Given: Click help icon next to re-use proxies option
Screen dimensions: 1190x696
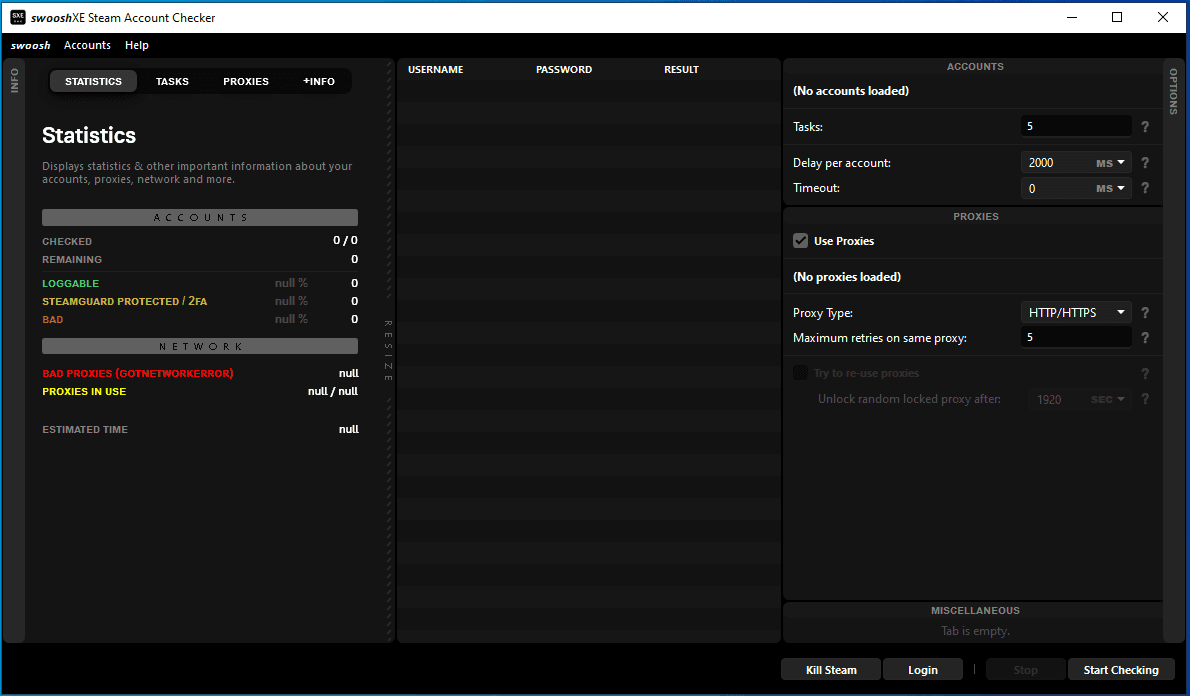Looking at the screenshot, I should tap(1144, 373).
